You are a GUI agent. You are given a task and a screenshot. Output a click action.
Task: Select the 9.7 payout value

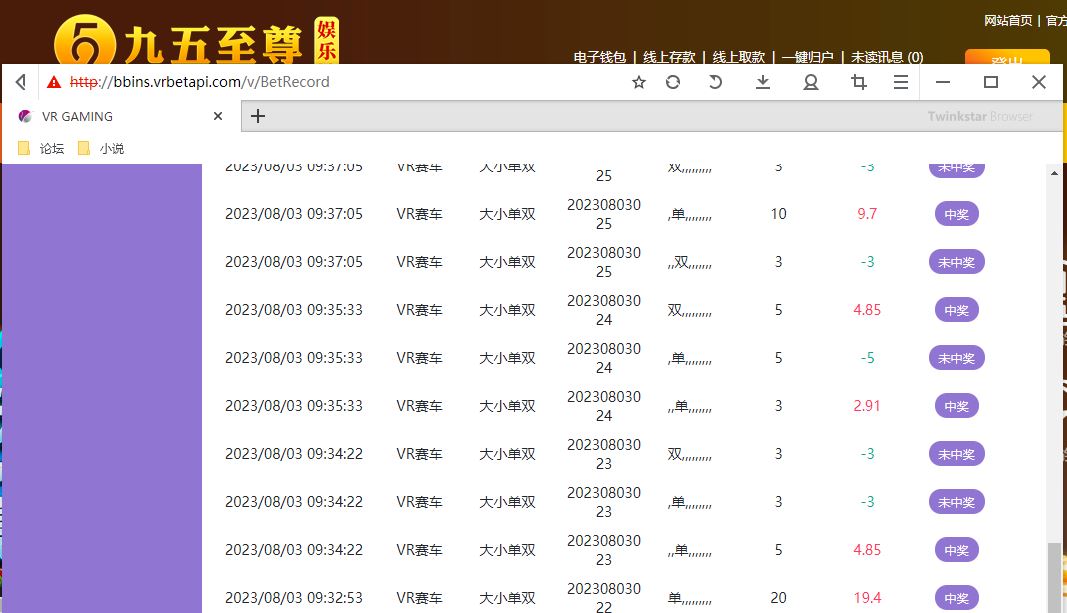[867, 214]
